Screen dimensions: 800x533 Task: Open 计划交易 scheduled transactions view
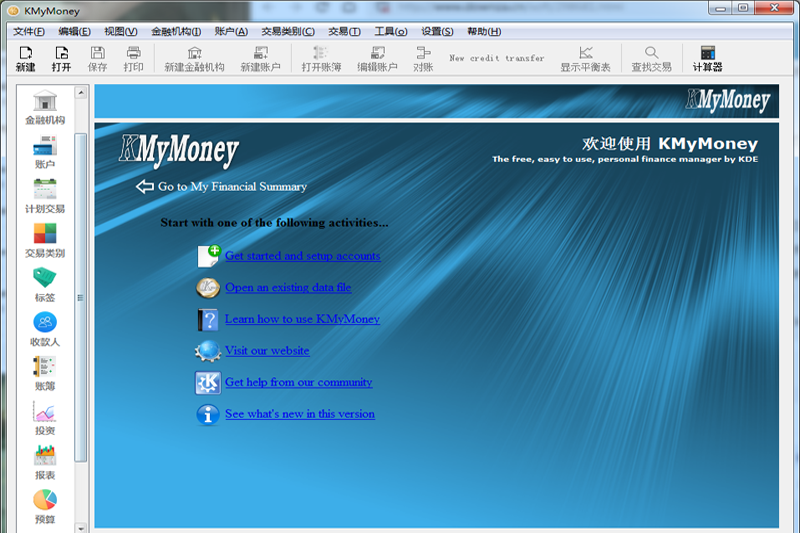point(45,194)
